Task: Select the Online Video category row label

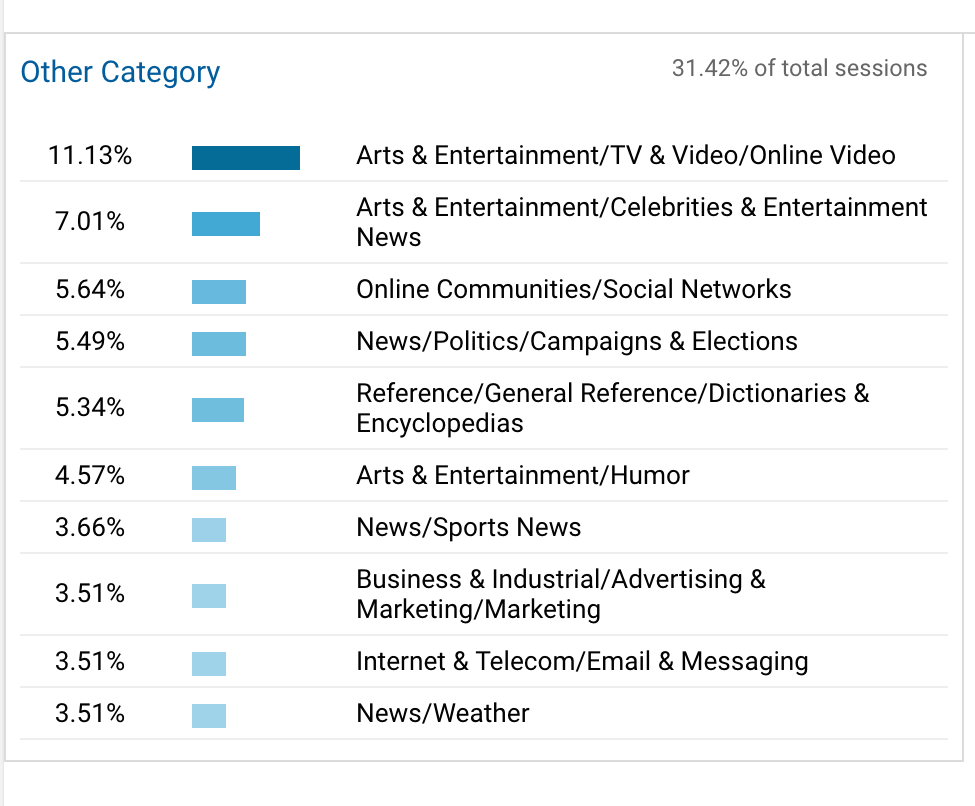Action: (625, 156)
